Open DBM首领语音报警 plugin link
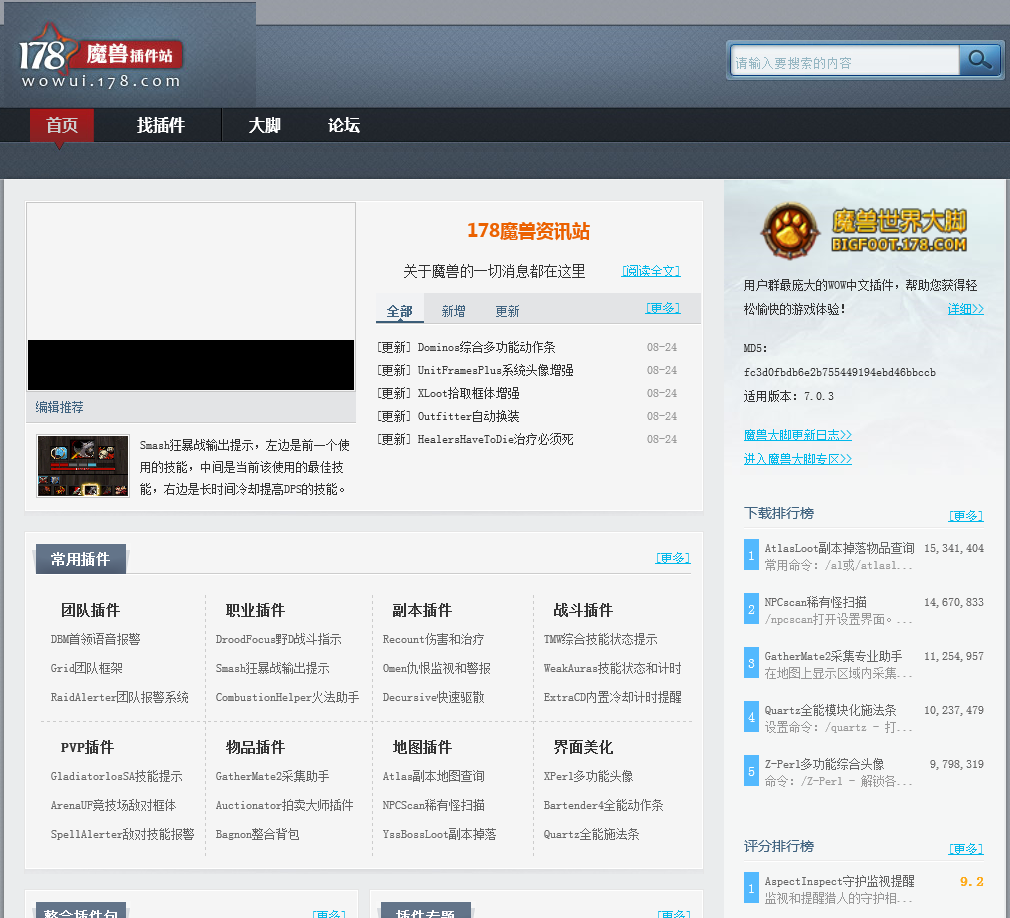 (x=95, y=639)
